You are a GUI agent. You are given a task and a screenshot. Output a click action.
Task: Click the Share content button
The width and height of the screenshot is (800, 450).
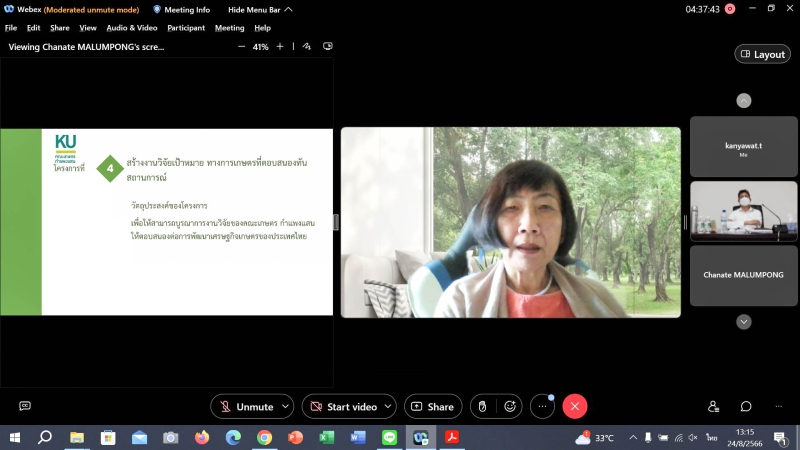[431, 407]
